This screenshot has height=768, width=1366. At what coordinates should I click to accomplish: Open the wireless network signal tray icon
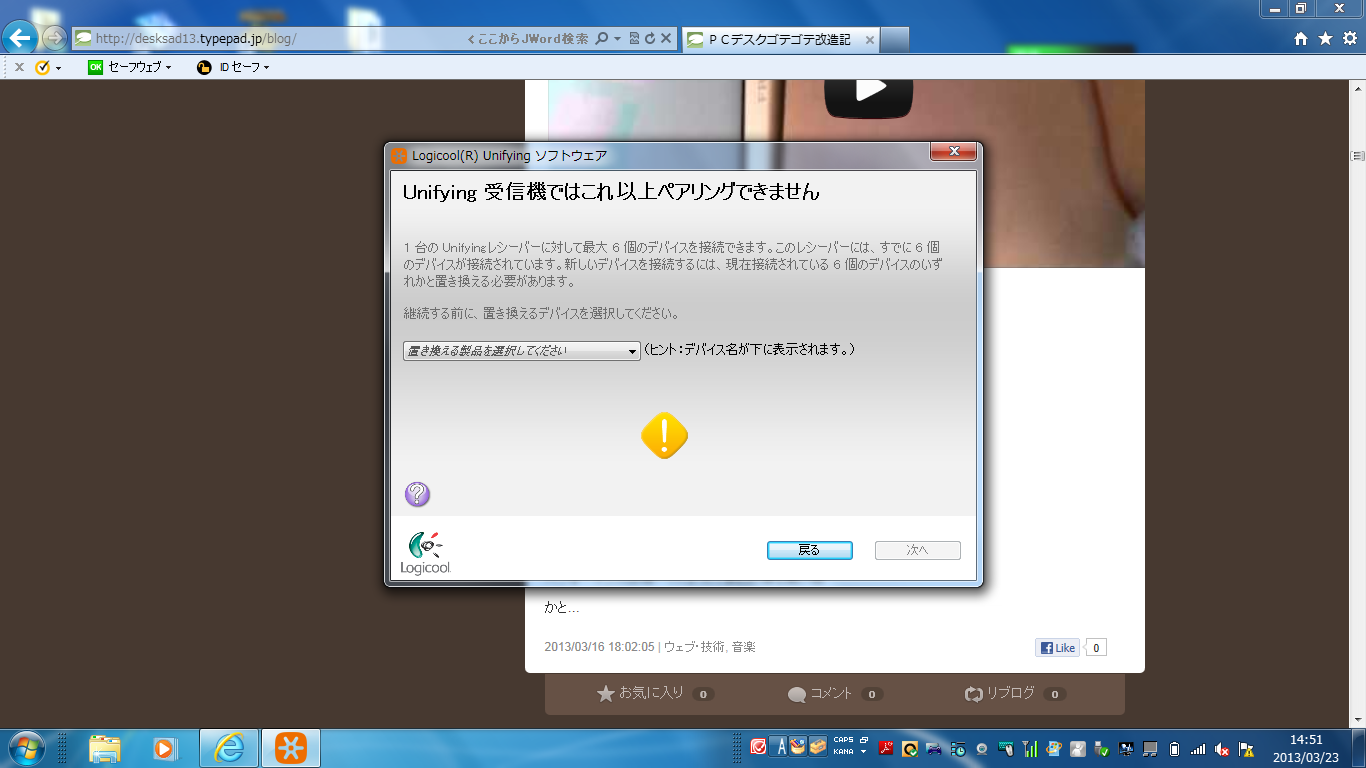pos(1197,748)
